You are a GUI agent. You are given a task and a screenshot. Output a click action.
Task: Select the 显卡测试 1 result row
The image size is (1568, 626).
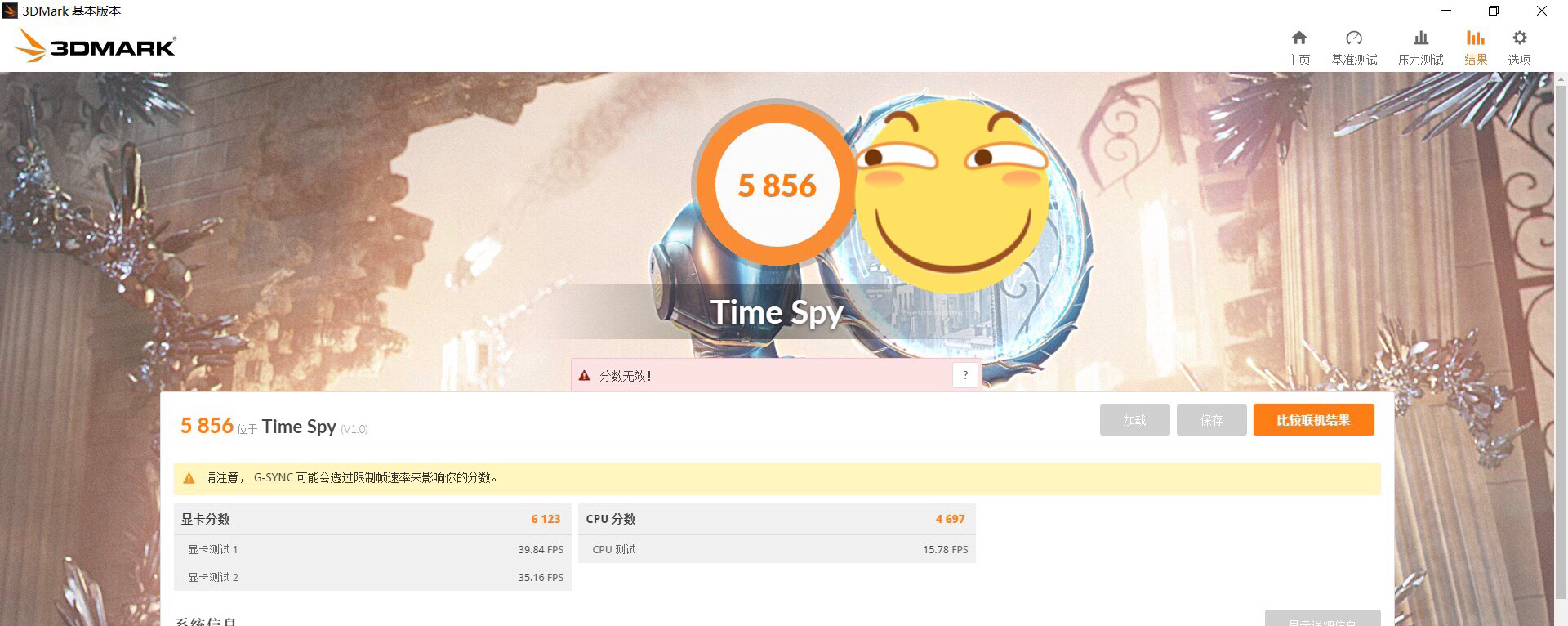click(x=372, y=549)
